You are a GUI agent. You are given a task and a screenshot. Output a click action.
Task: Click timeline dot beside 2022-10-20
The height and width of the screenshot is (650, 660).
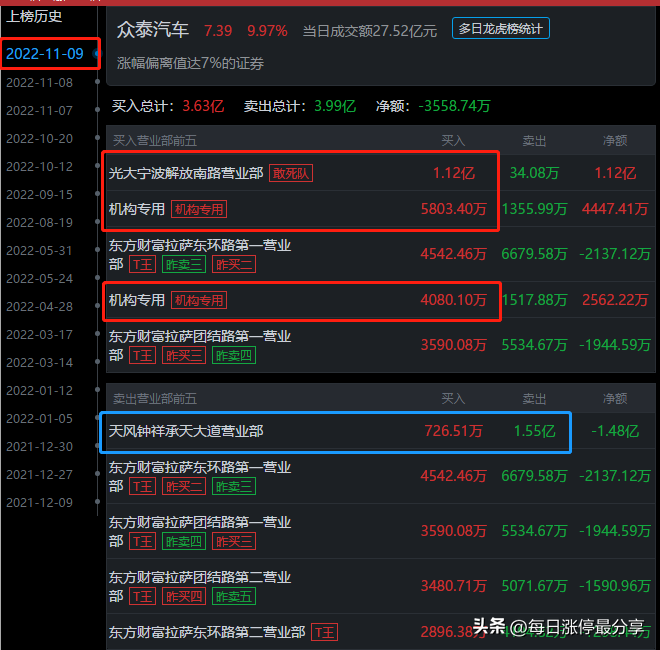97,138
